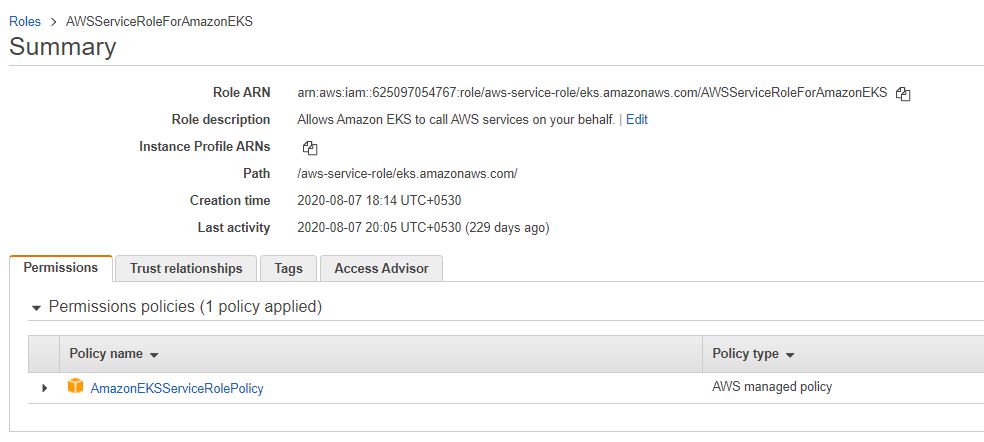Select the Permissions tab
The width and height of the screenshot is (984, 442).
(x=61, y=268)
